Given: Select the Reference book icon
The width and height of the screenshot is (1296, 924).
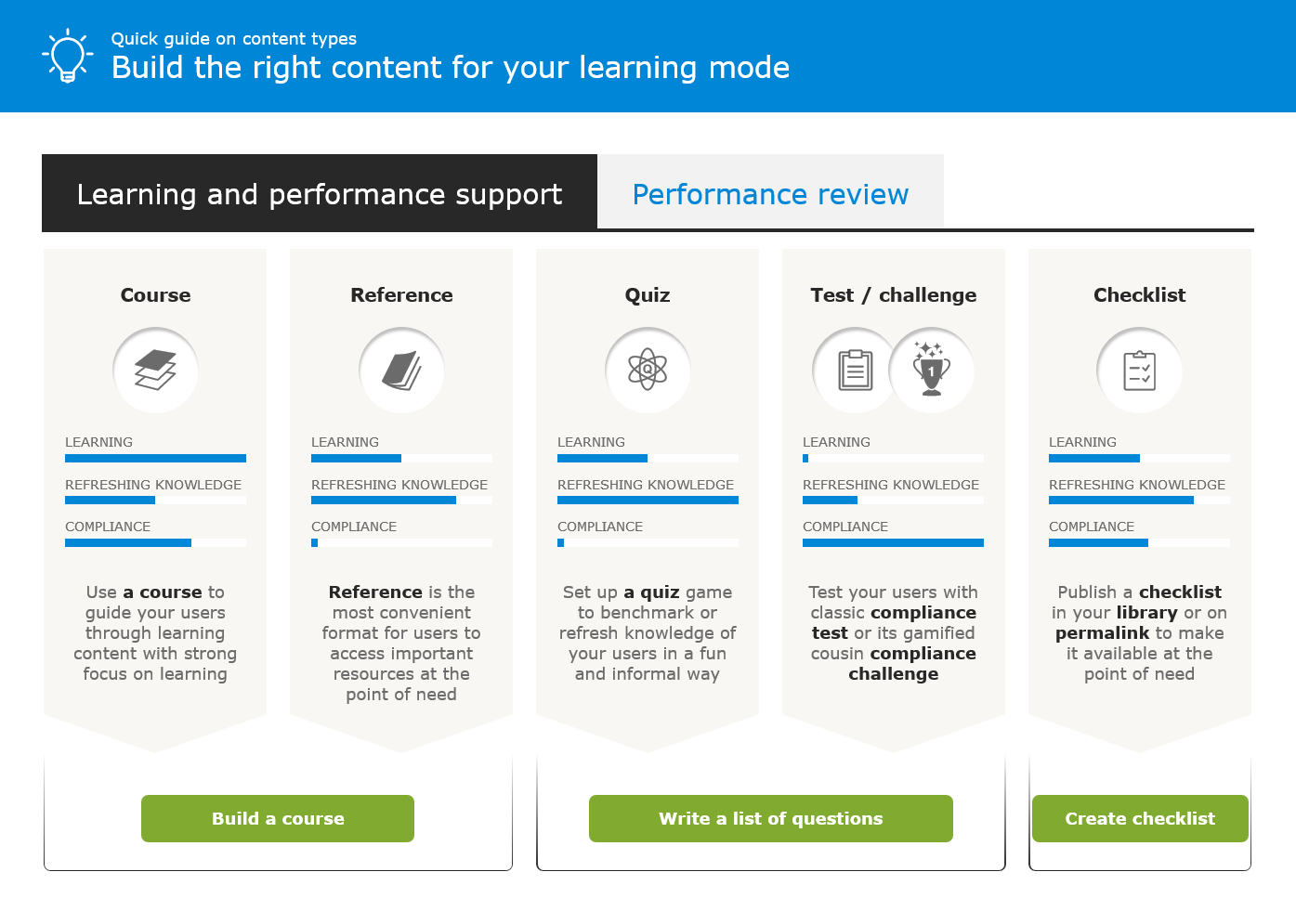Looking at the screenshot, I should click(401, 371).
